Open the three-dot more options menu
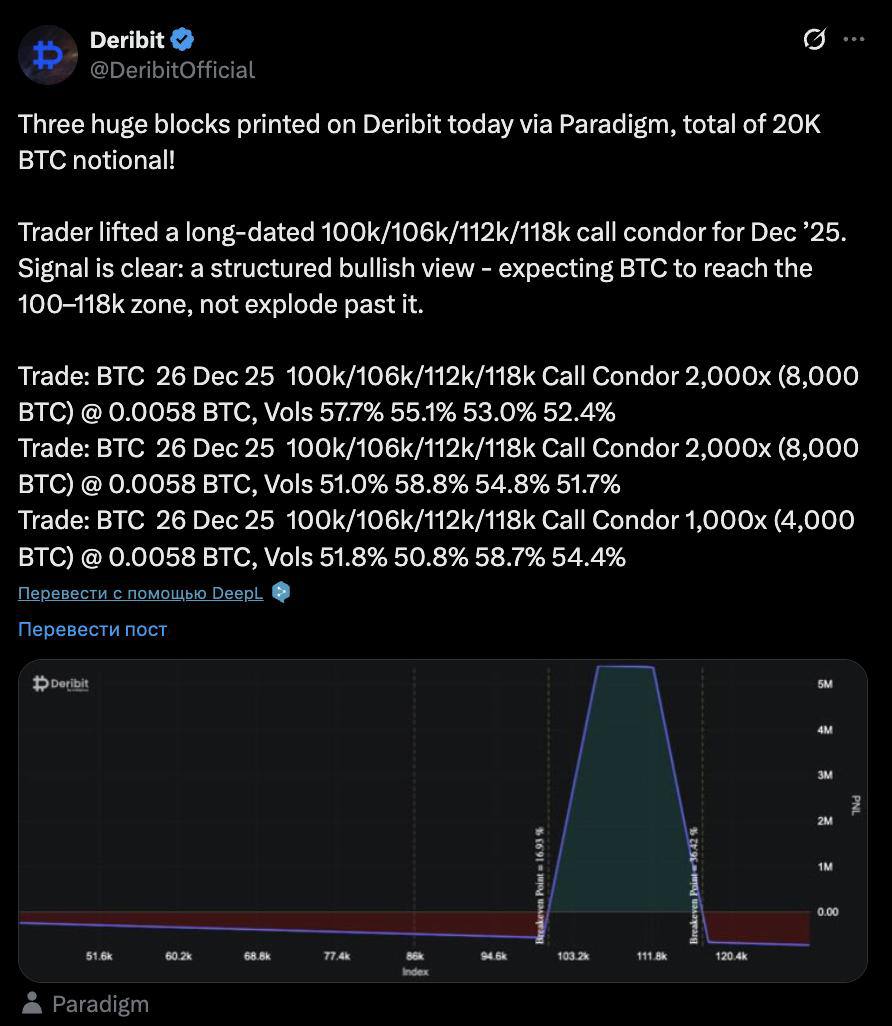The width and height of the screenshot is (892, 1026). 854,40
